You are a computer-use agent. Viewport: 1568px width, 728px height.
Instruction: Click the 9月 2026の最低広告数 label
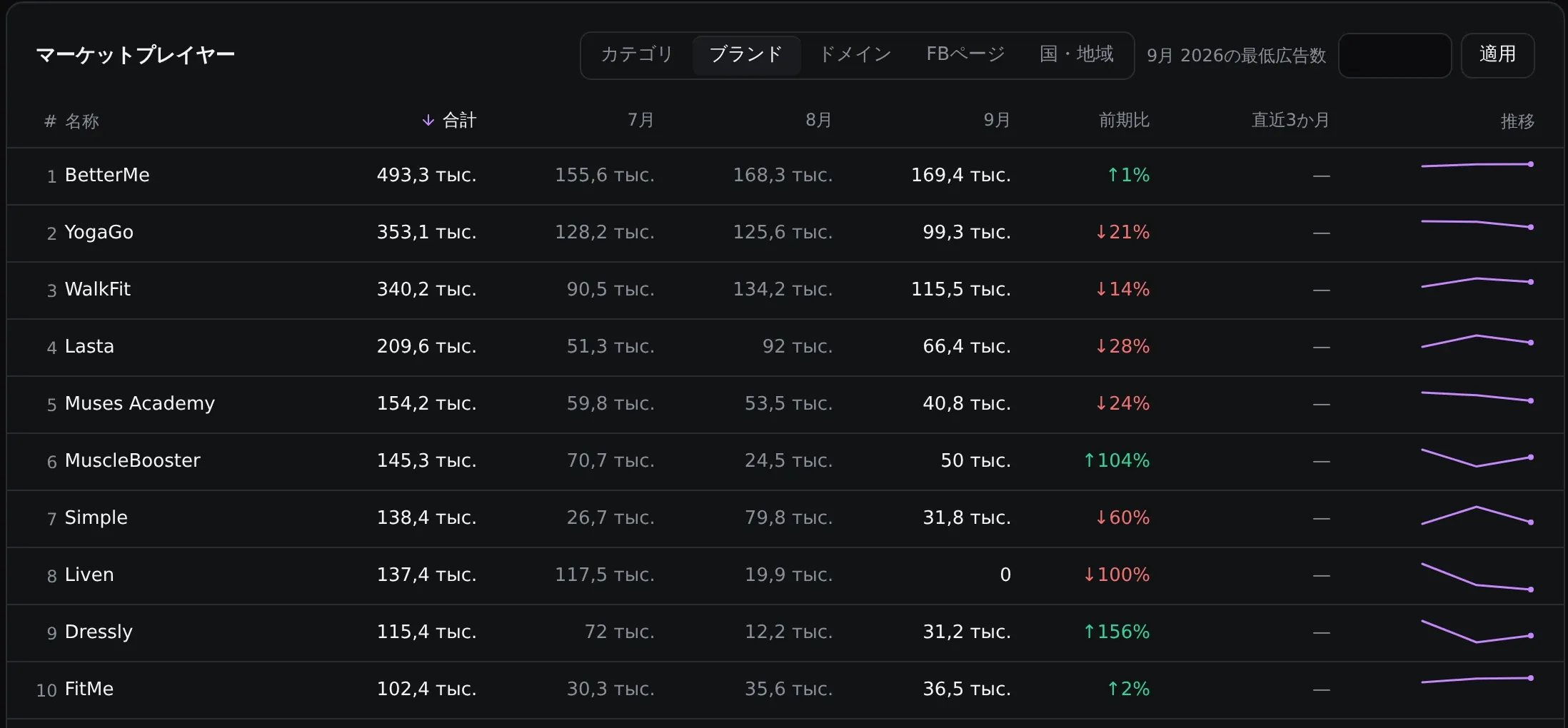click(x=1236, y=56)
